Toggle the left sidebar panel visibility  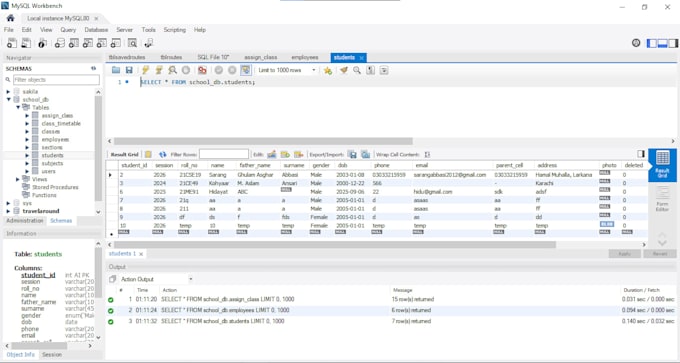click(652, 43)
